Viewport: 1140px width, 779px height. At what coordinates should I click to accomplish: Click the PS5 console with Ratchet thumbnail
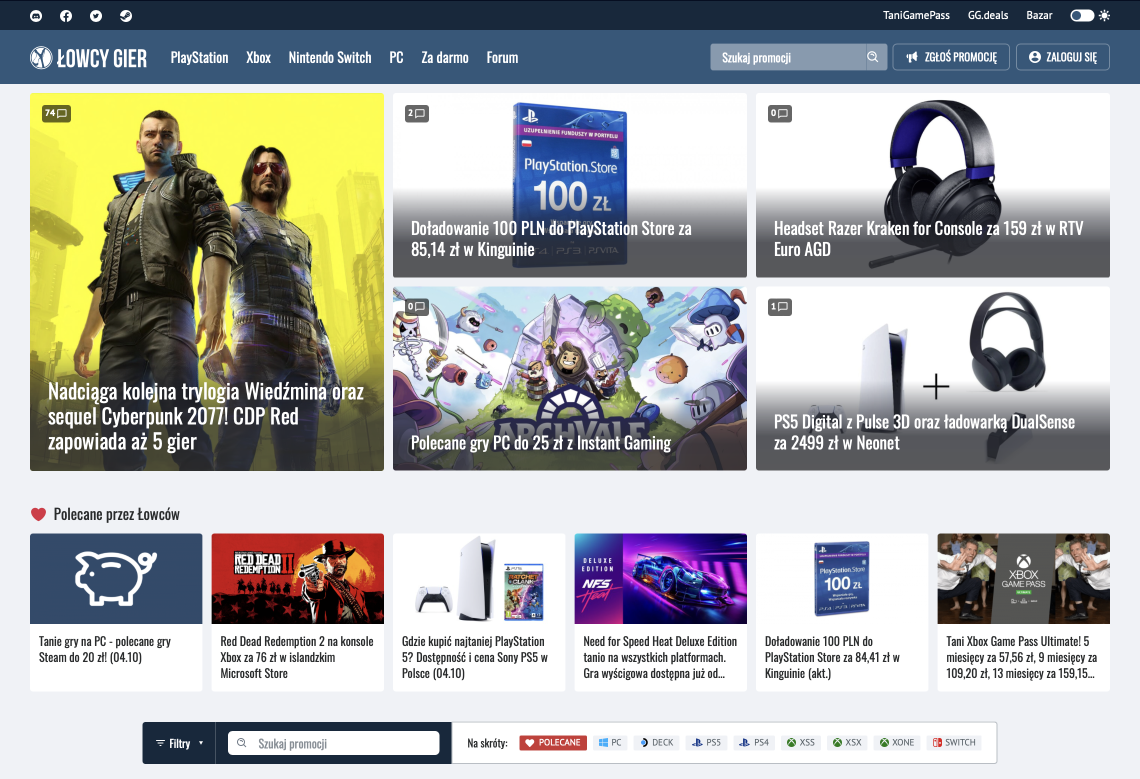click(479, 578)
